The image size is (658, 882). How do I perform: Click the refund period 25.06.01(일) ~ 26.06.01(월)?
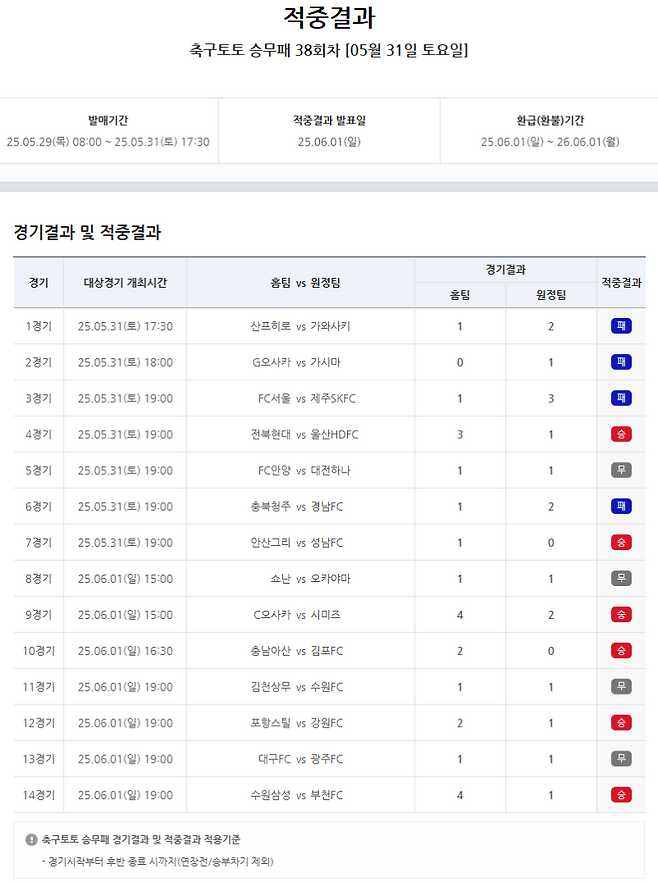point(550,142)
